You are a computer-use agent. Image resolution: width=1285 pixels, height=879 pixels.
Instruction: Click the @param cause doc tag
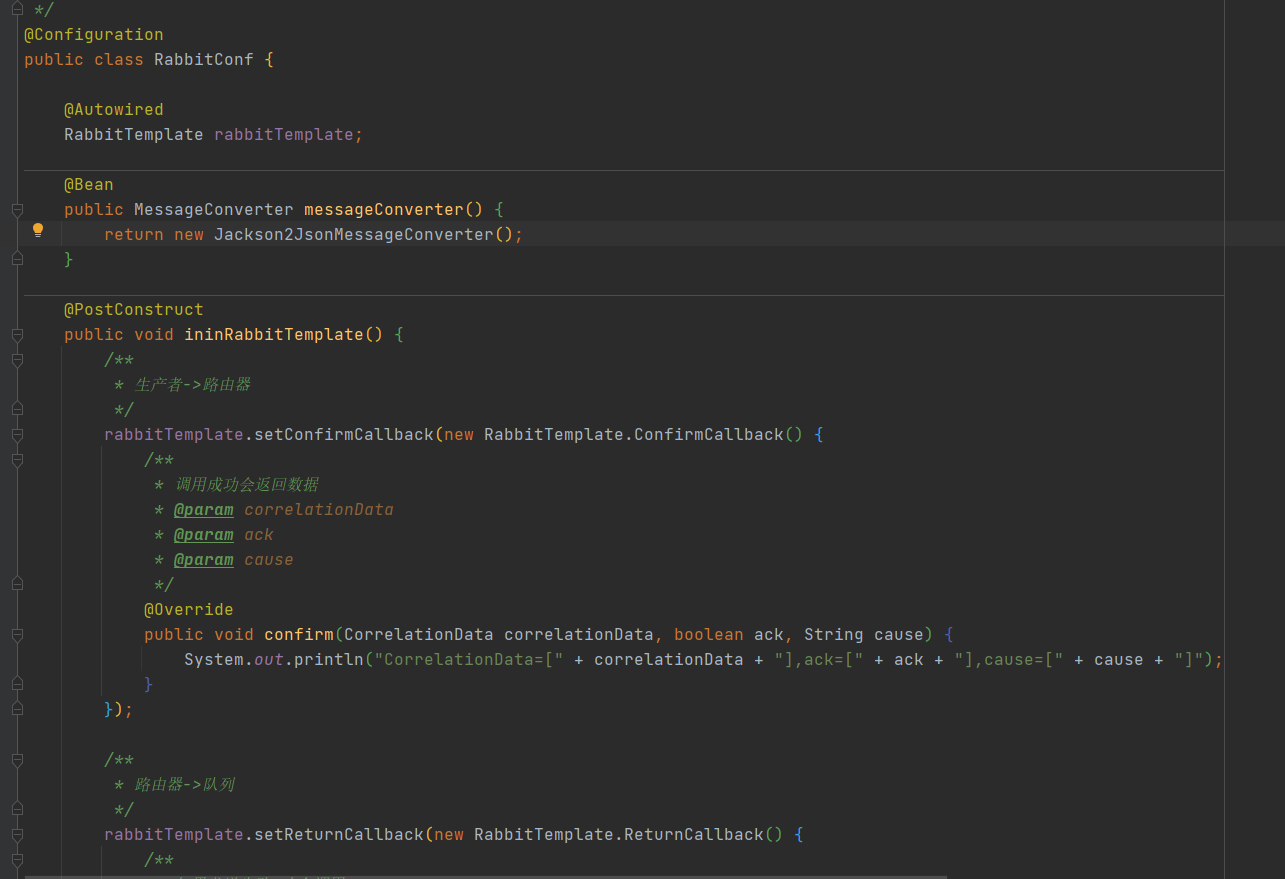click(234, 560)
